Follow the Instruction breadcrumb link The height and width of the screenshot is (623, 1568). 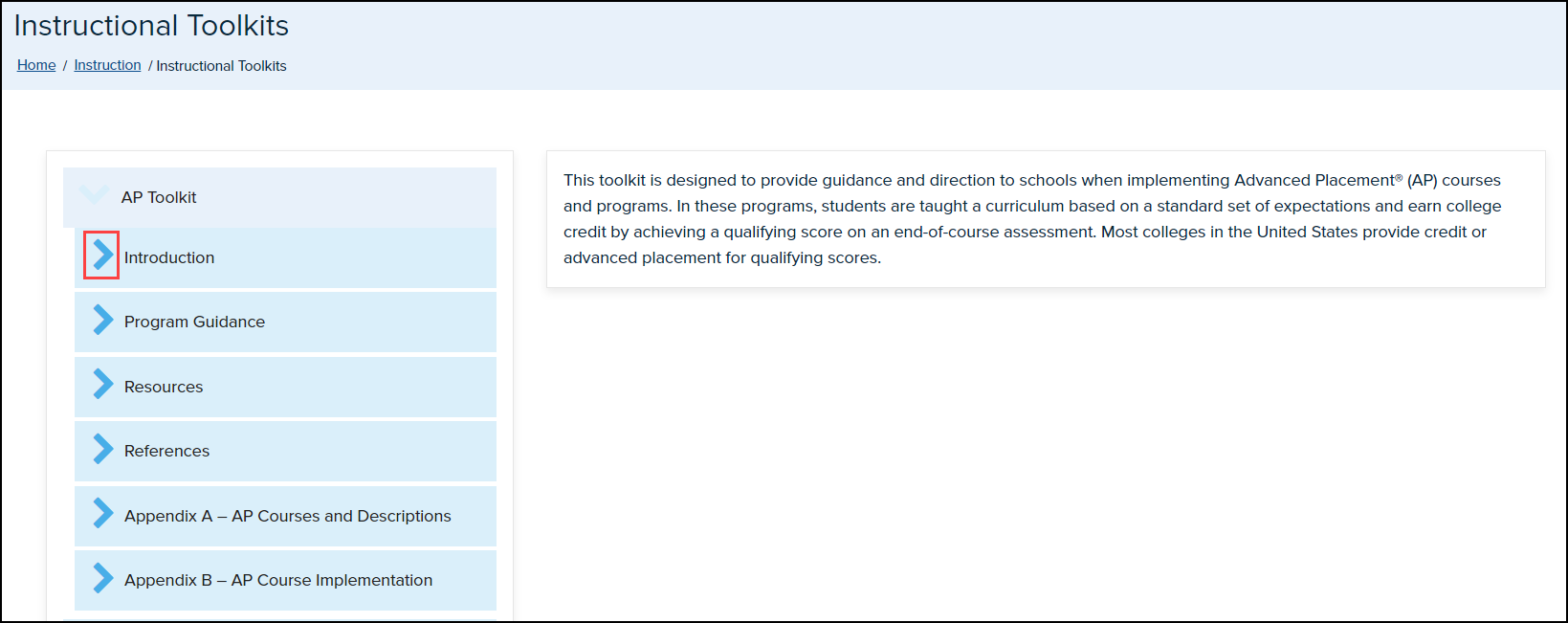[x=107, y=65]
